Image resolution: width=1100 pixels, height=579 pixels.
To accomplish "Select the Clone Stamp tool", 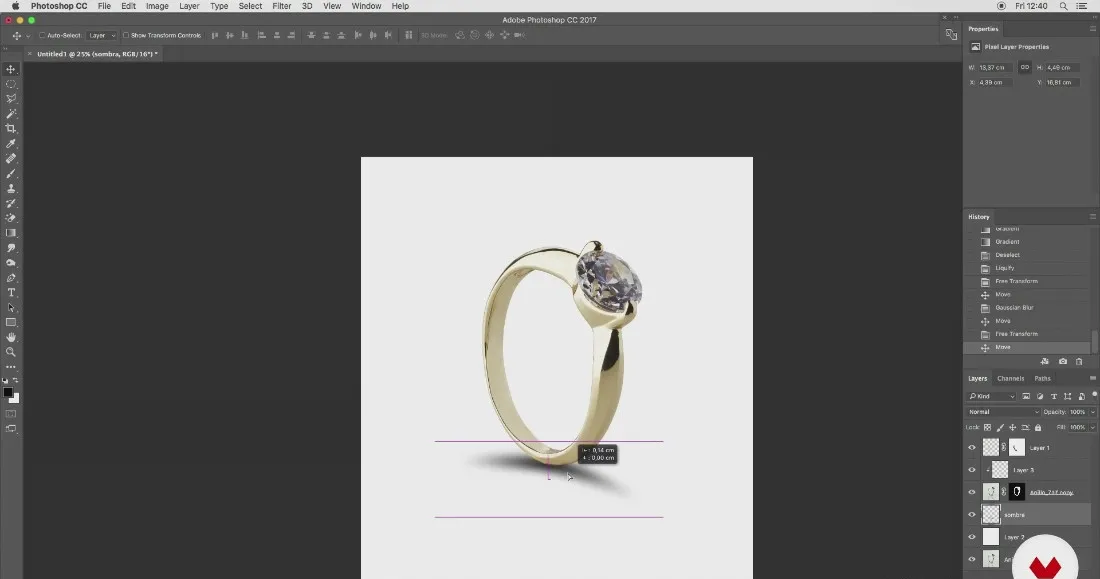I will coord(11,188).
